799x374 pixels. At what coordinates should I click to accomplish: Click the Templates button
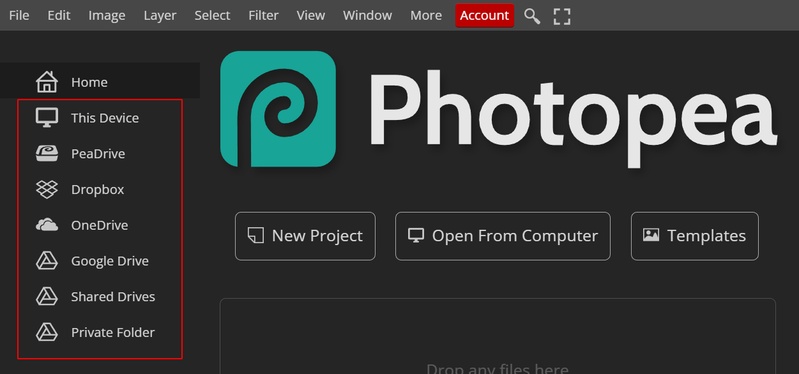click(695, 236)
